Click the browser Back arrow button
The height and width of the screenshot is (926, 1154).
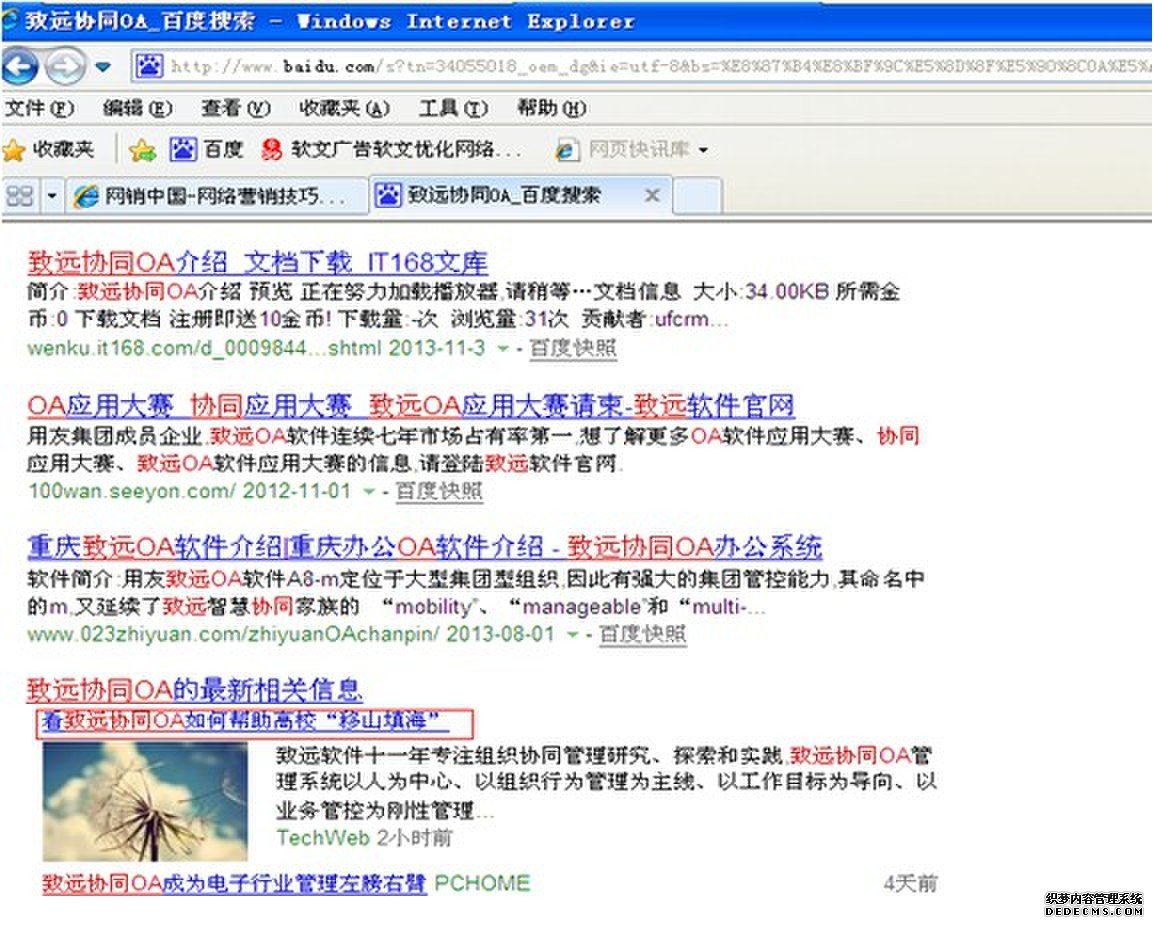(20, 66)
